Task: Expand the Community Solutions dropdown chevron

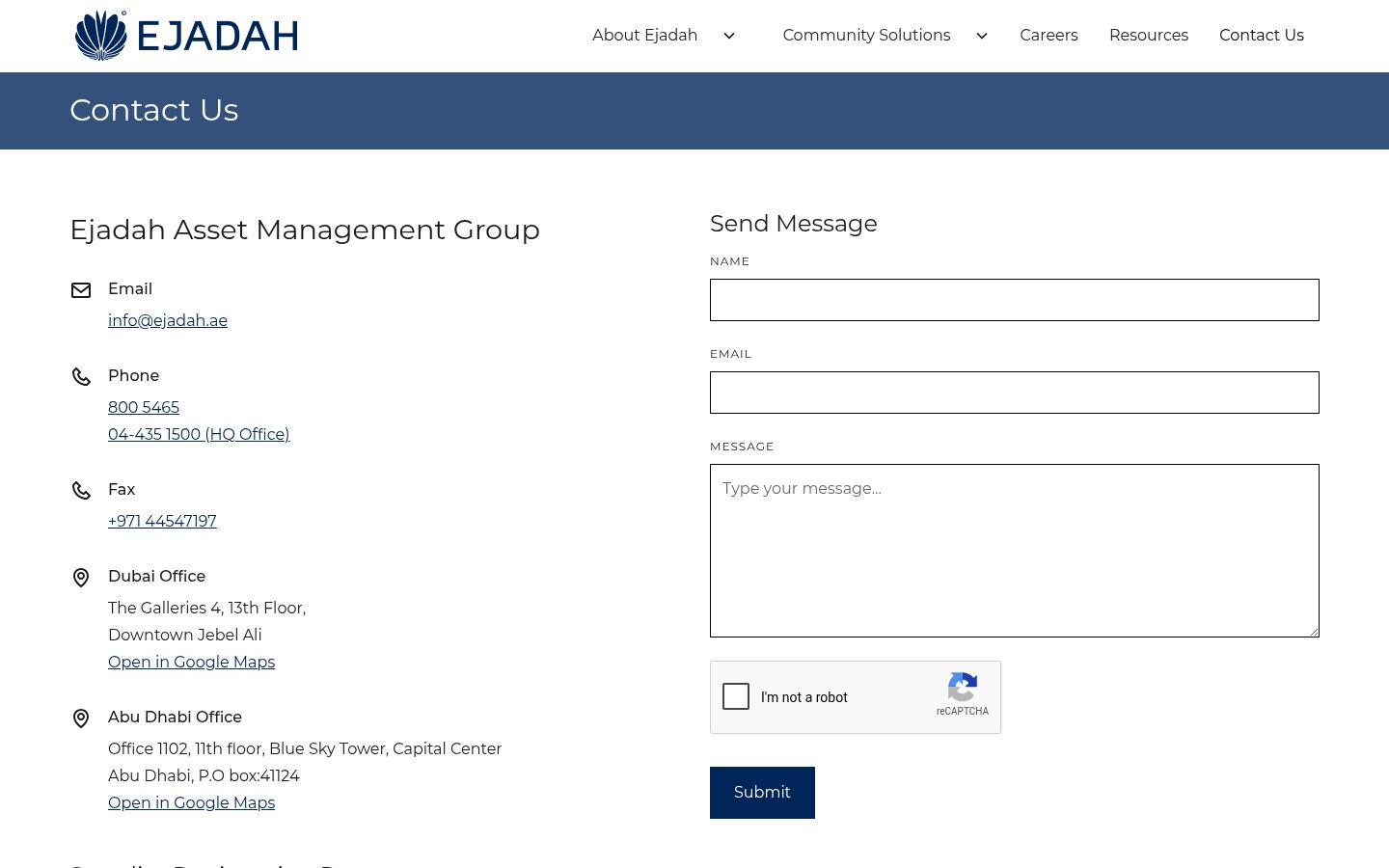Action: coord(982,36)
